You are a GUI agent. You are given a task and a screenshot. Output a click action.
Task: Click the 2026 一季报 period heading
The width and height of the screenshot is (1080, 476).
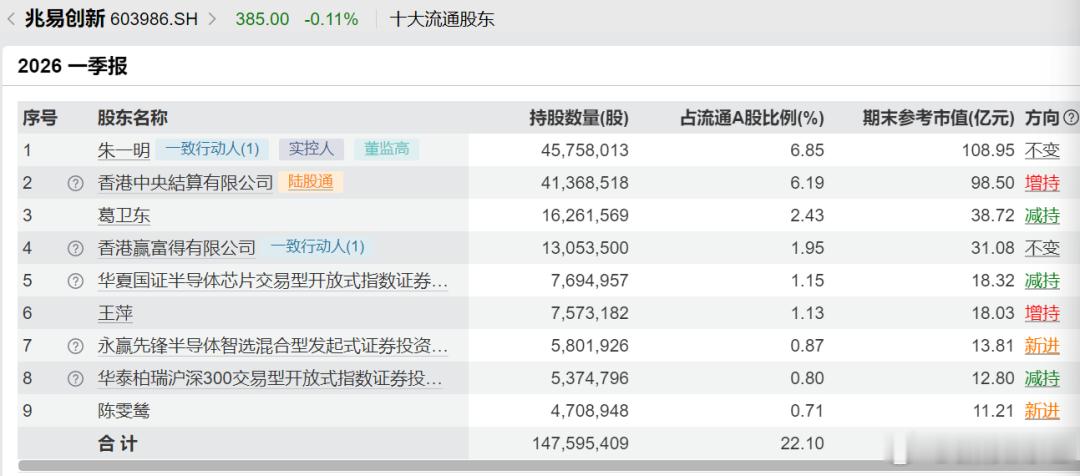tap(72, 66)
